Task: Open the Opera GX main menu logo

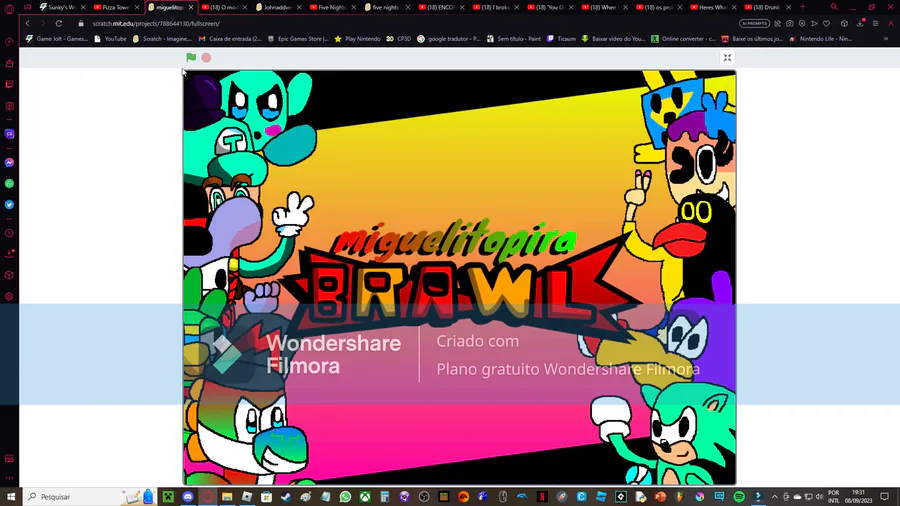Action: (9, 7)
